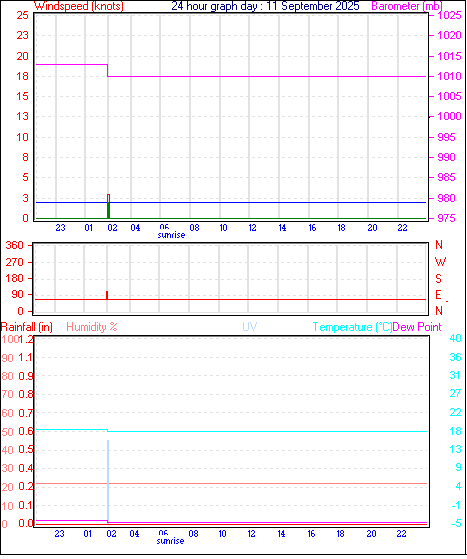Click the 1.1 rainfall scale value

25,358
